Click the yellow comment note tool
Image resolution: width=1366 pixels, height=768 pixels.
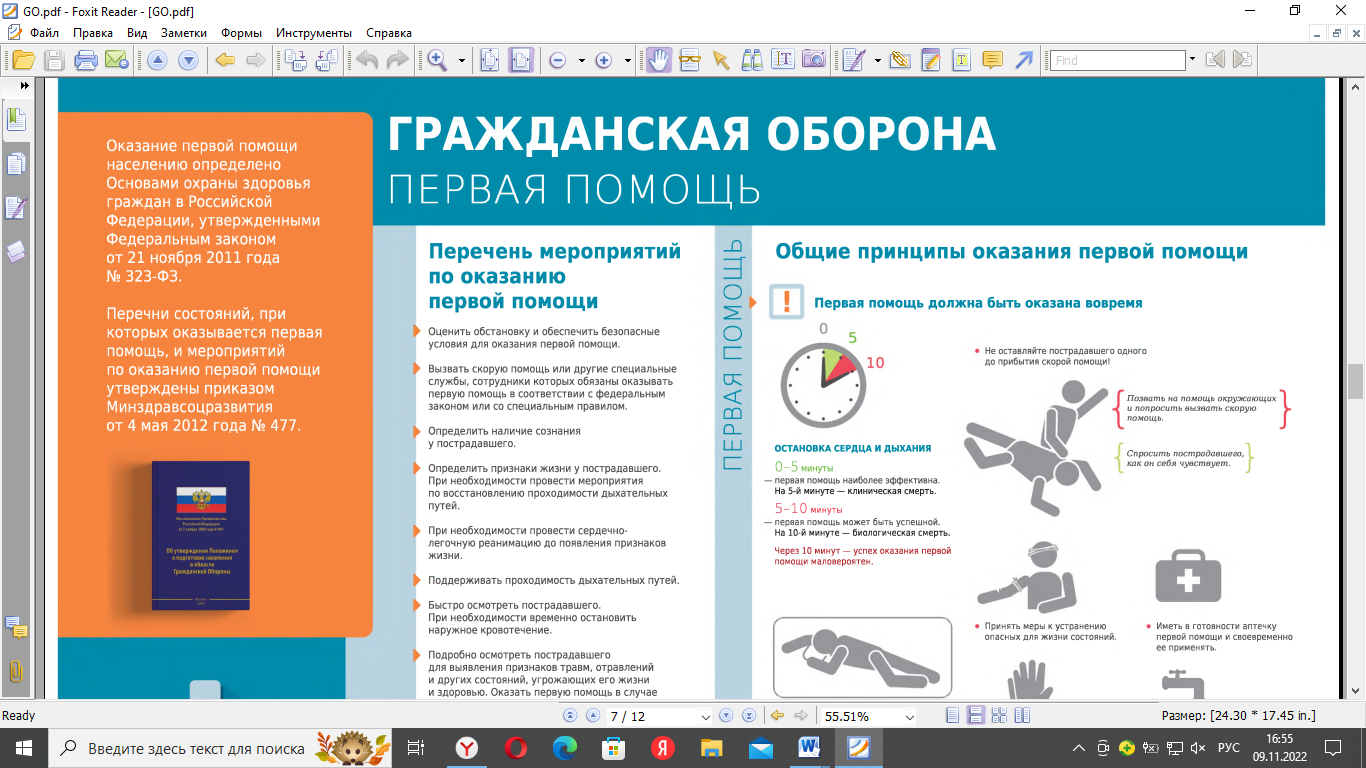tap(992, 60)
